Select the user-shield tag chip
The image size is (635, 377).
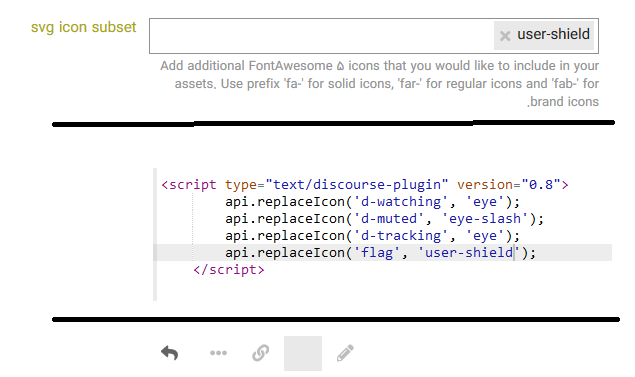(543, 35)
